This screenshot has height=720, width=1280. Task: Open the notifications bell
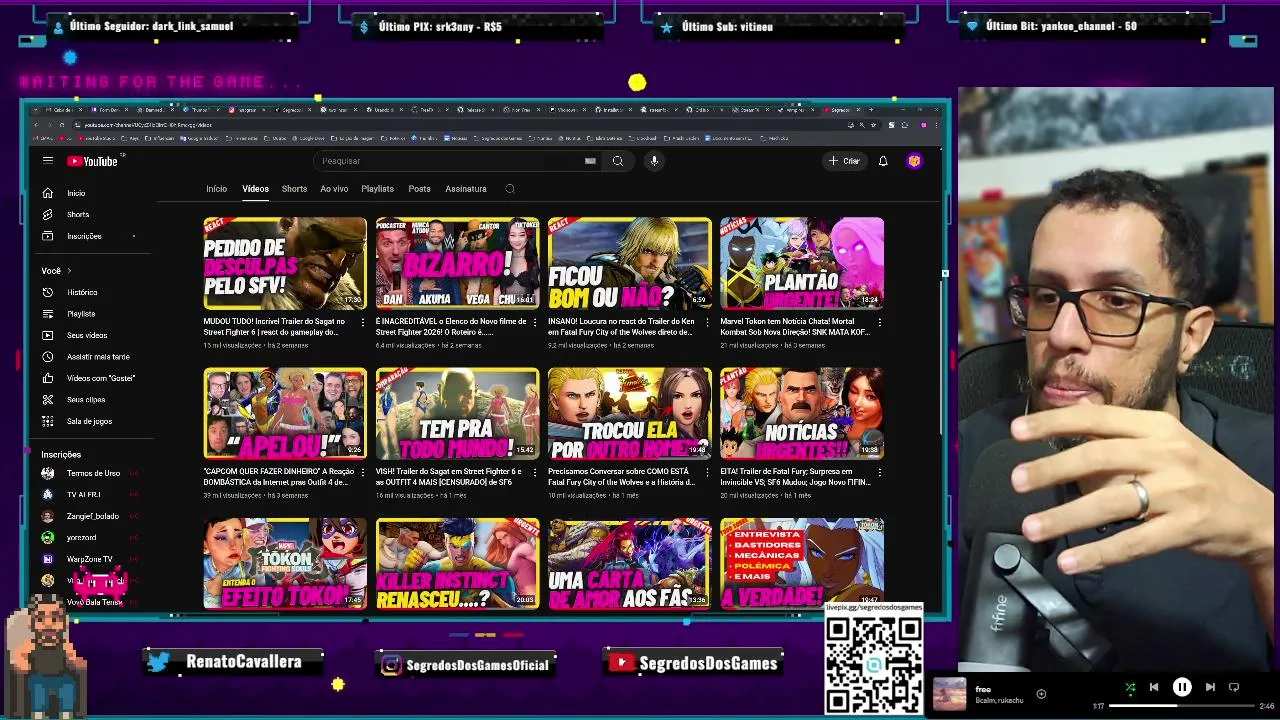[883, 161]
